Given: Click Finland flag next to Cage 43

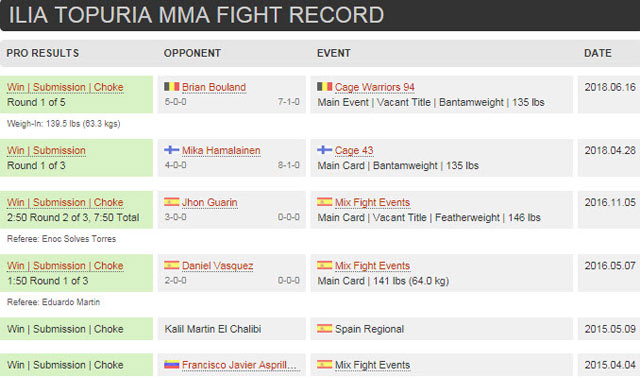Looking at the screenshot, I should pyautogui.click(x=324, y=150).
